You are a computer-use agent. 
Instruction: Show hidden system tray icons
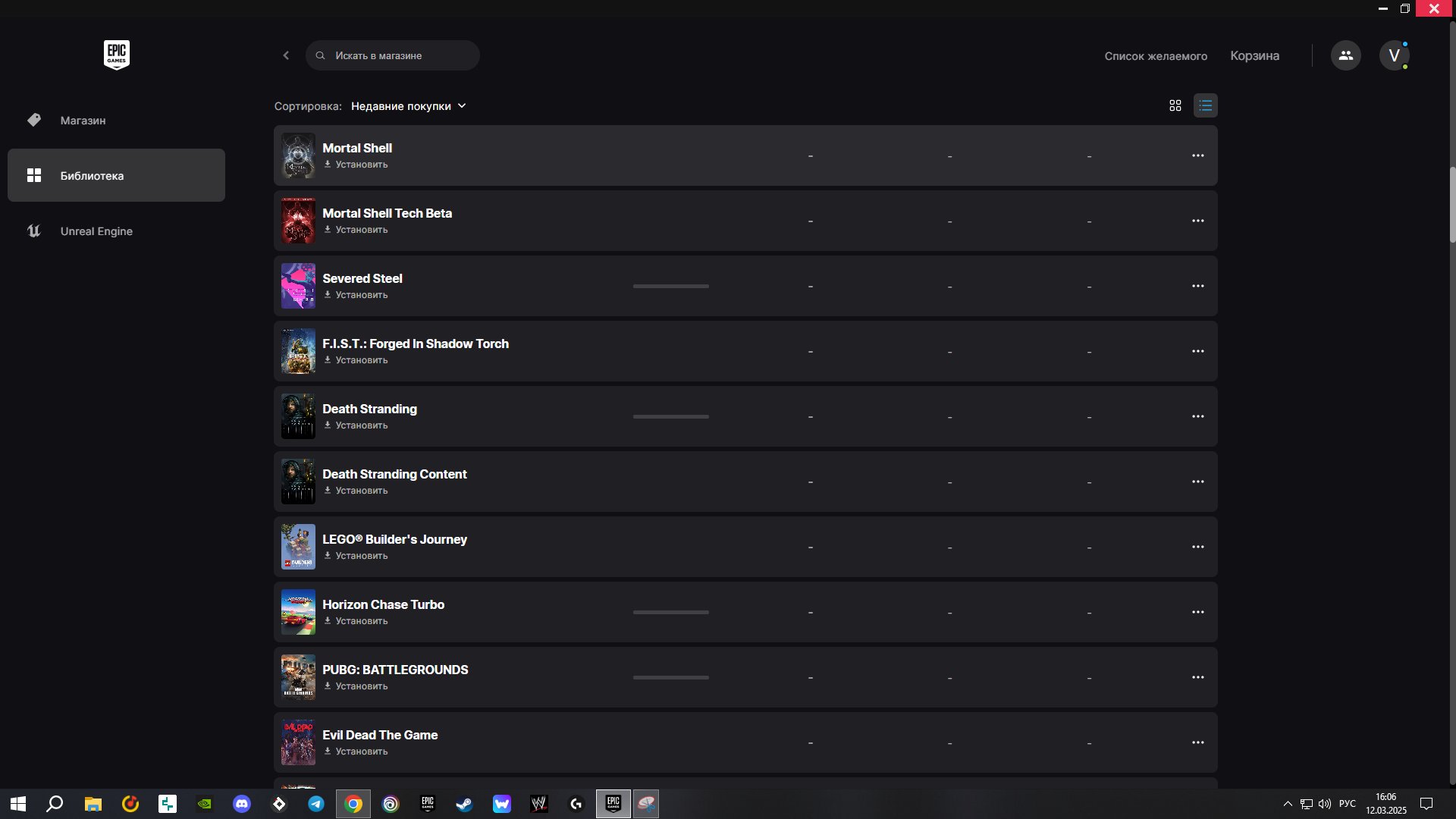[1288, 804]
